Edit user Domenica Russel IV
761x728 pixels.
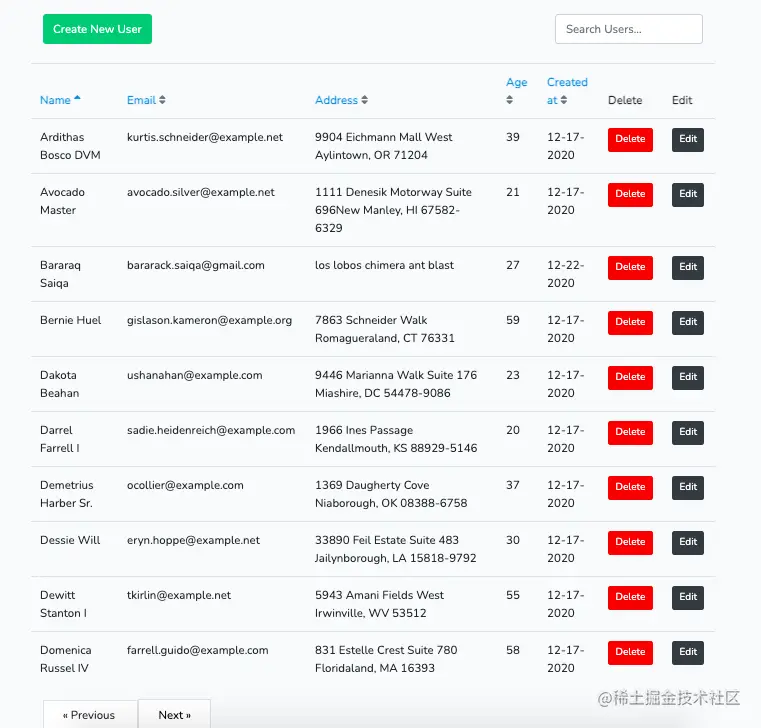click(688, 652)
